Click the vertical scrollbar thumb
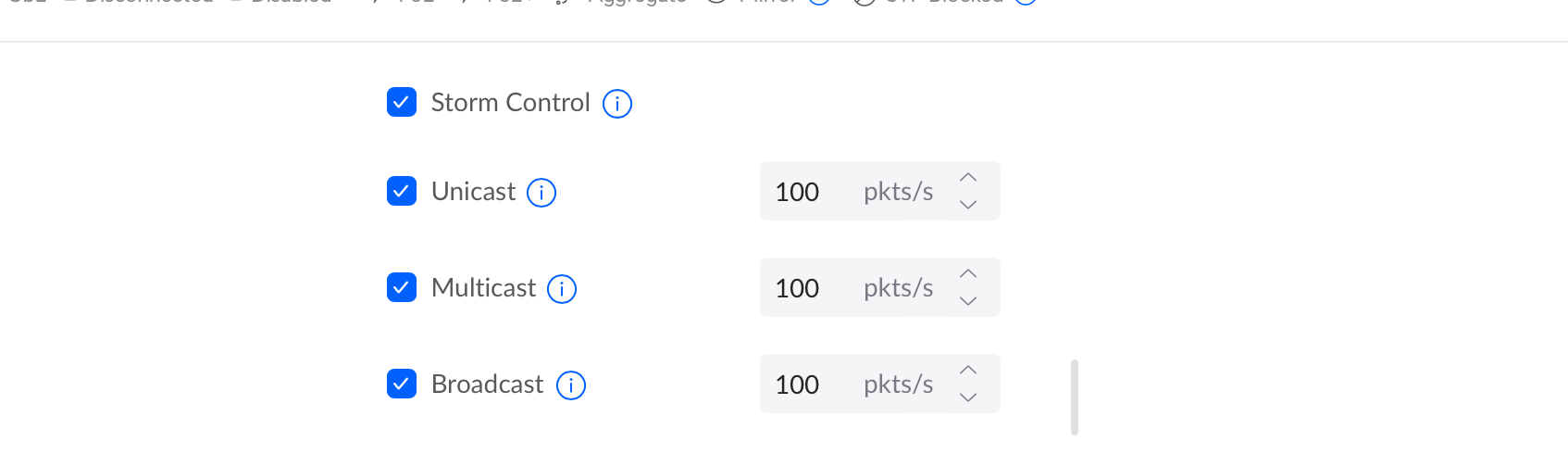The image size is (1568, 454). click(x=1075, y=397)
